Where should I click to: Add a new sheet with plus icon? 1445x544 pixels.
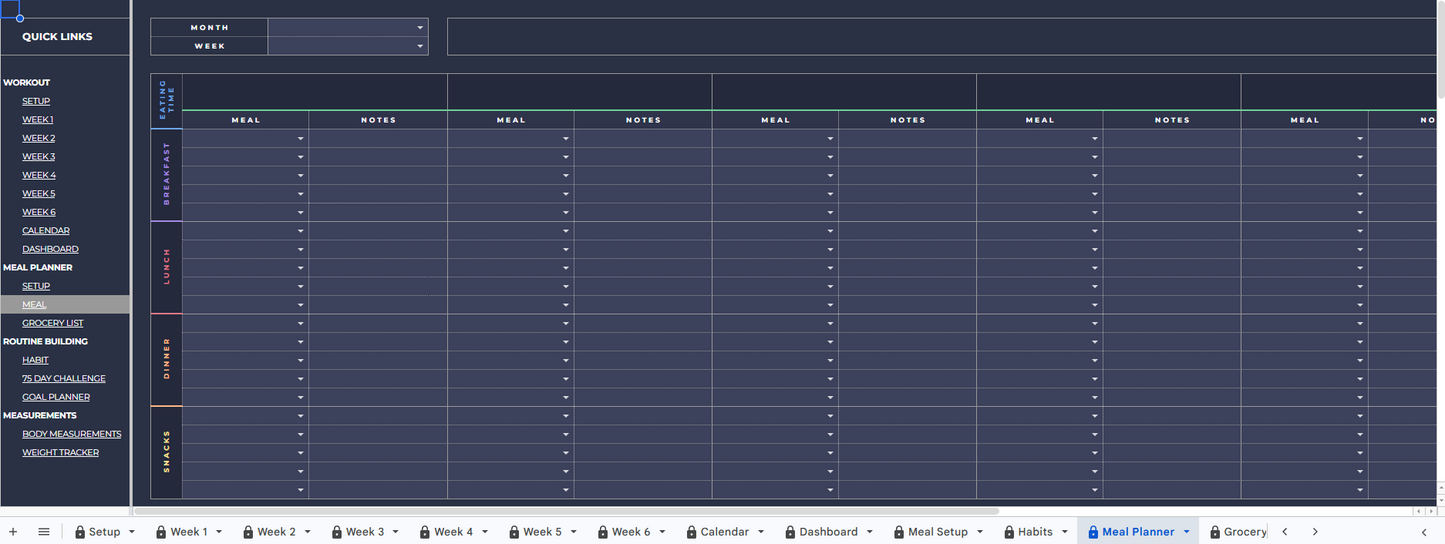point(13,532)
